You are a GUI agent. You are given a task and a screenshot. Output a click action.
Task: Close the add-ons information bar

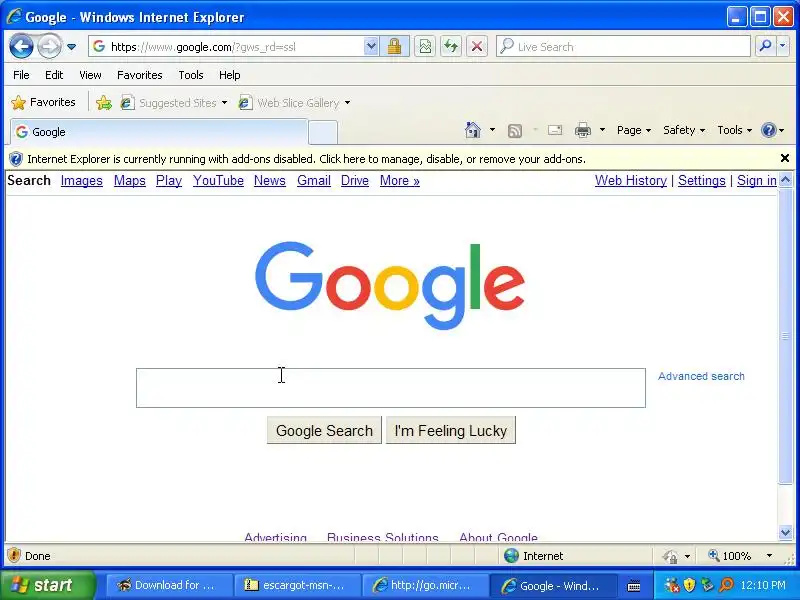(785, 158)
